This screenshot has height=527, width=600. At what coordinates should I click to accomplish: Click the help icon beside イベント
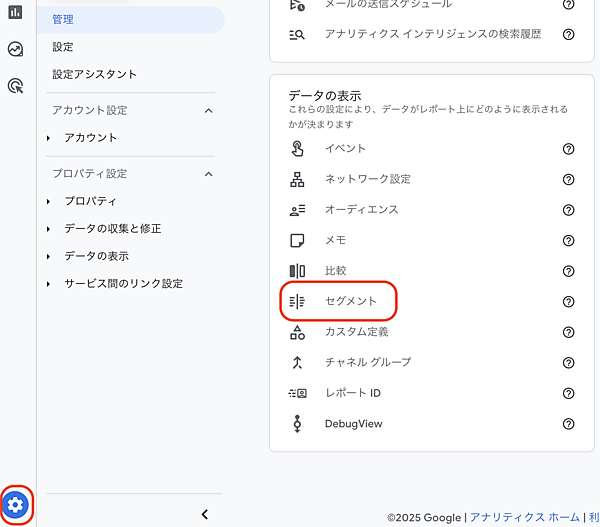point(568,149)
